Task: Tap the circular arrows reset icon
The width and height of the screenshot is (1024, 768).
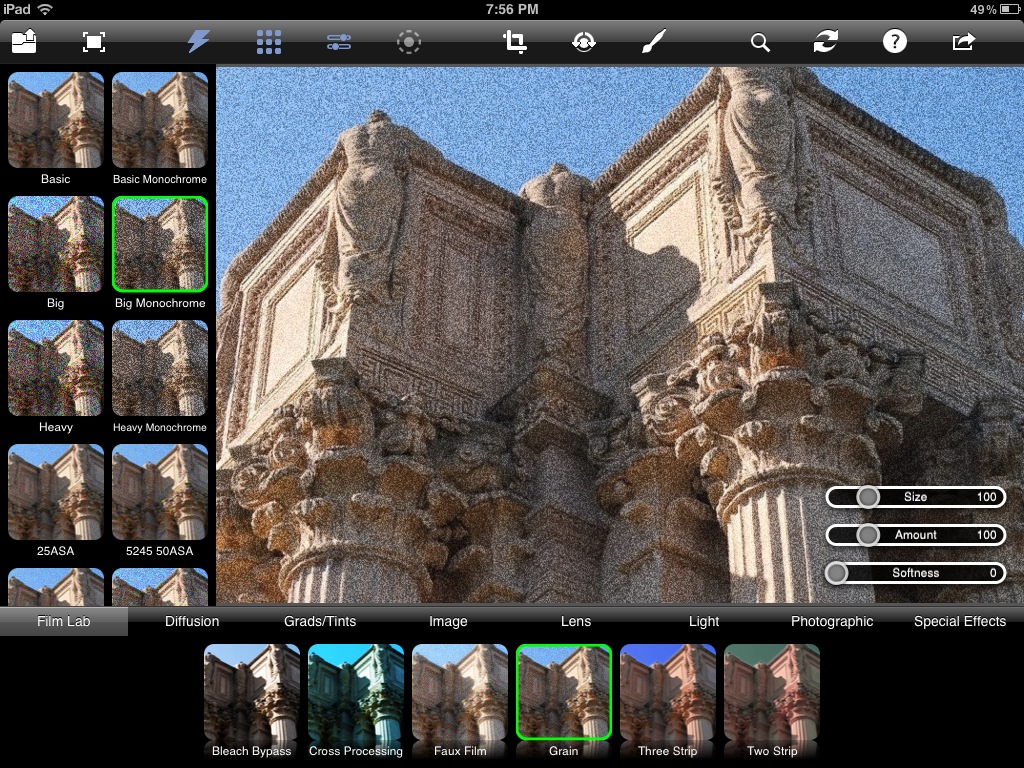Action: tap(825, 41)
